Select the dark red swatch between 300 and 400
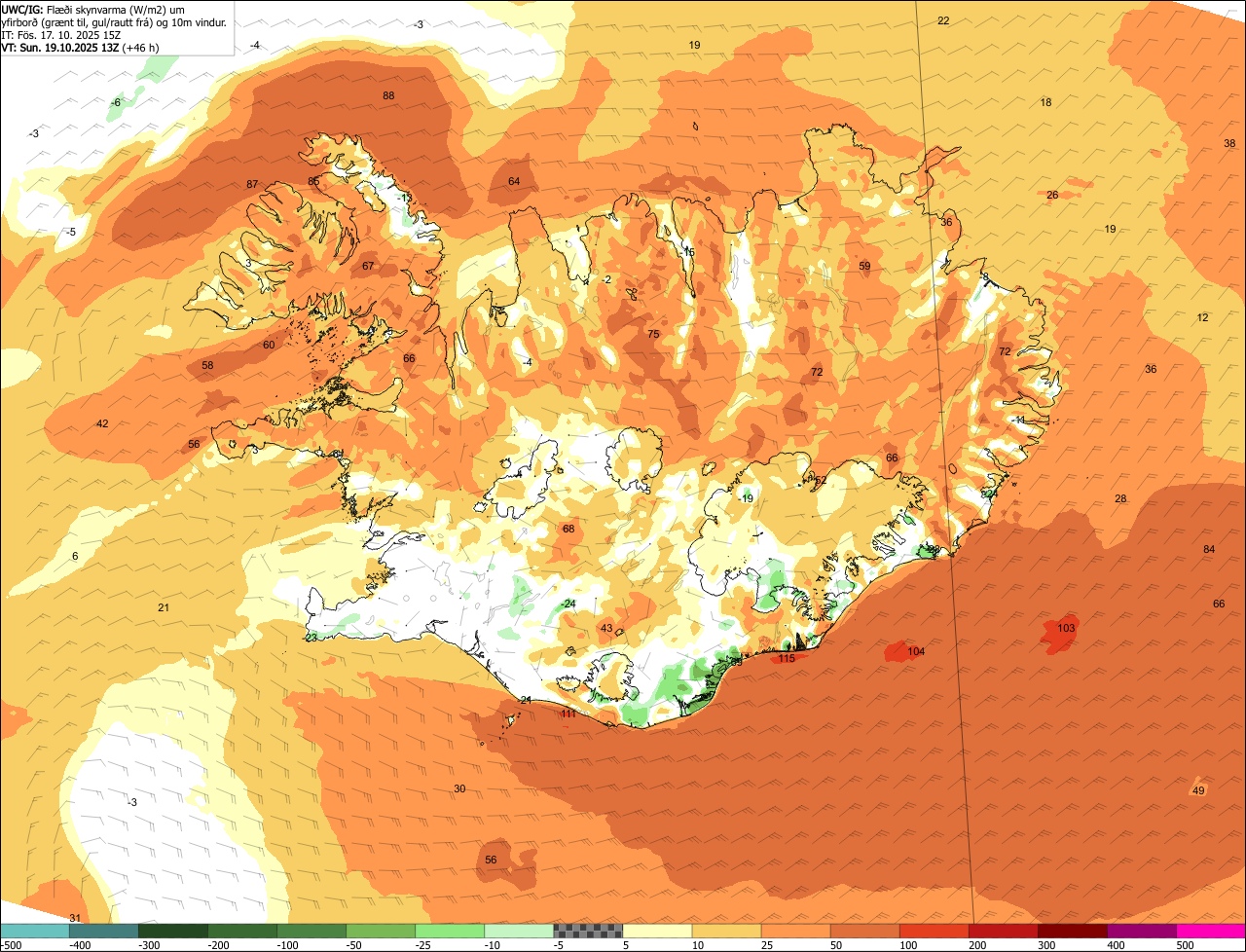 coord(1073,931)
